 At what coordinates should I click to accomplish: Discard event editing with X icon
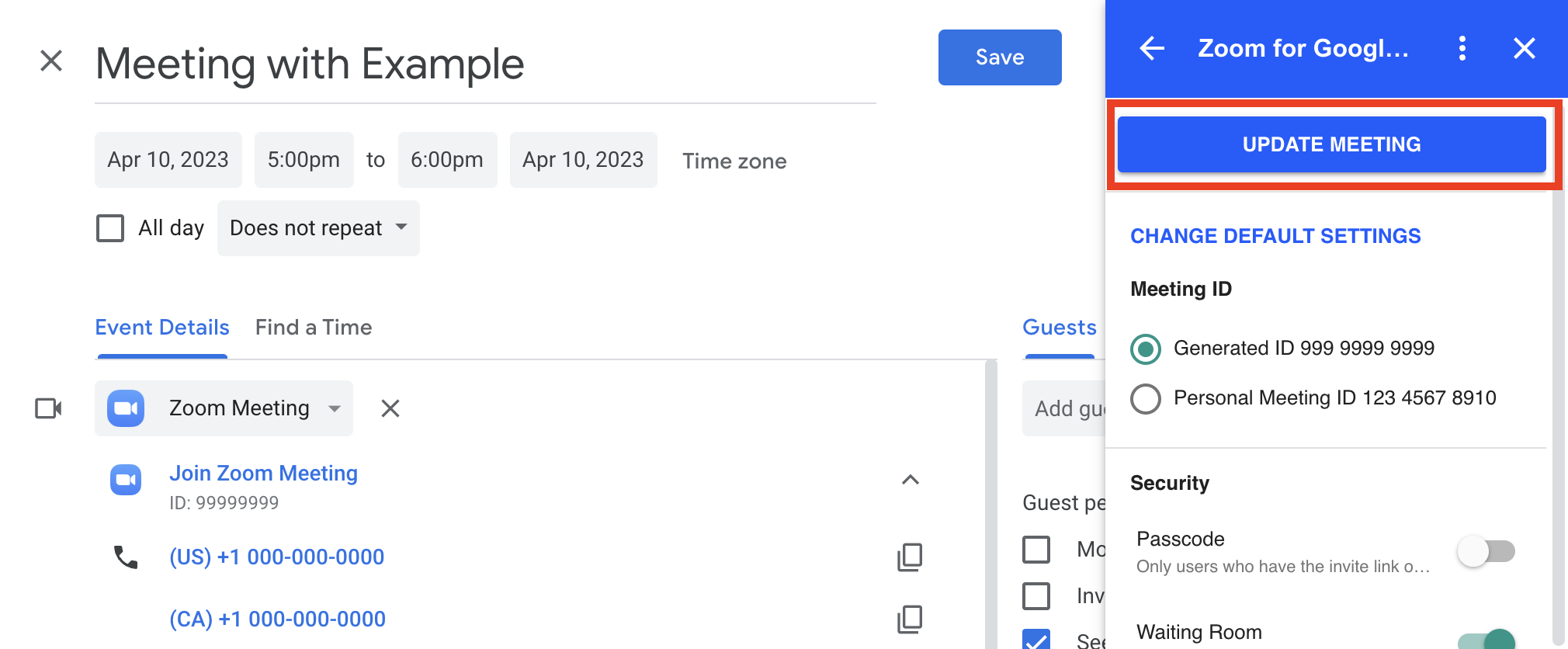51,61
